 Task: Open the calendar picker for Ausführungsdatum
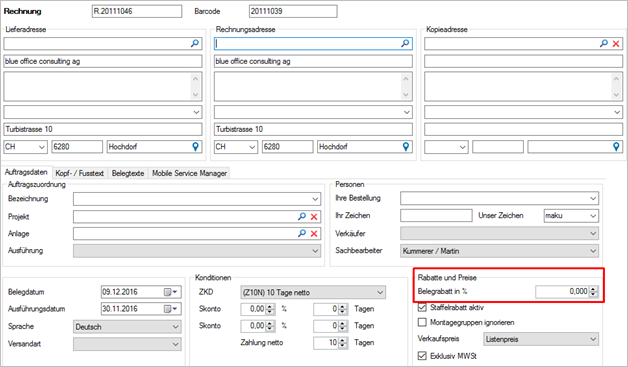pyautogui.click(x=171, y=309)
